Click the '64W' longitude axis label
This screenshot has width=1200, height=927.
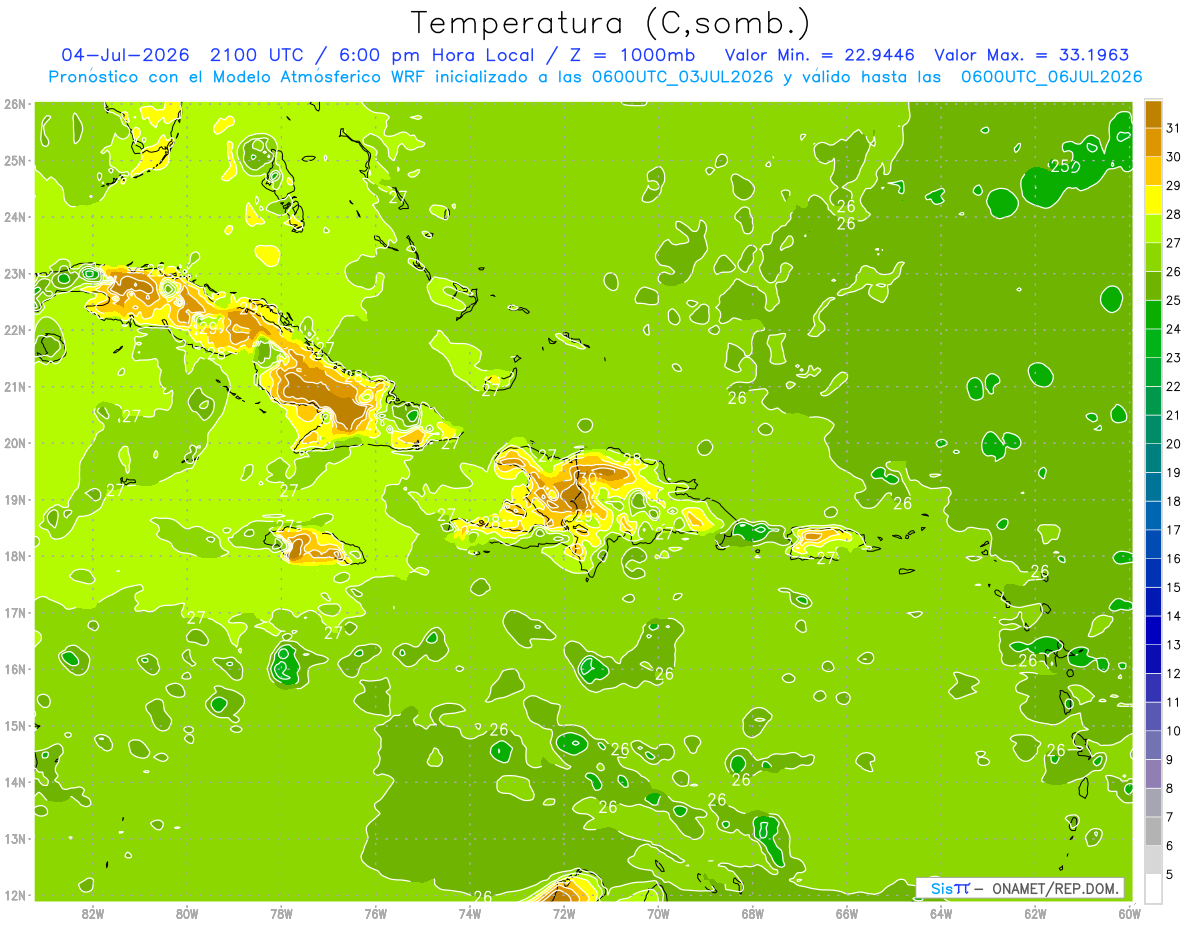point(940,913)
